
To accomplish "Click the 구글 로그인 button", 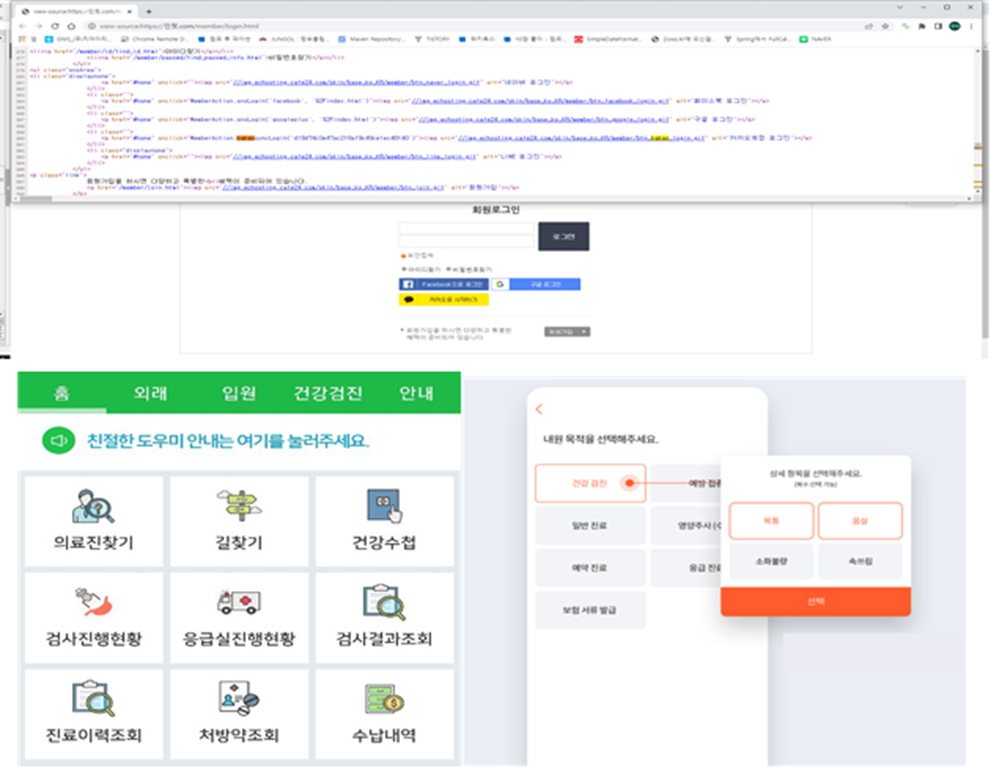I will (x=537, y=284).
